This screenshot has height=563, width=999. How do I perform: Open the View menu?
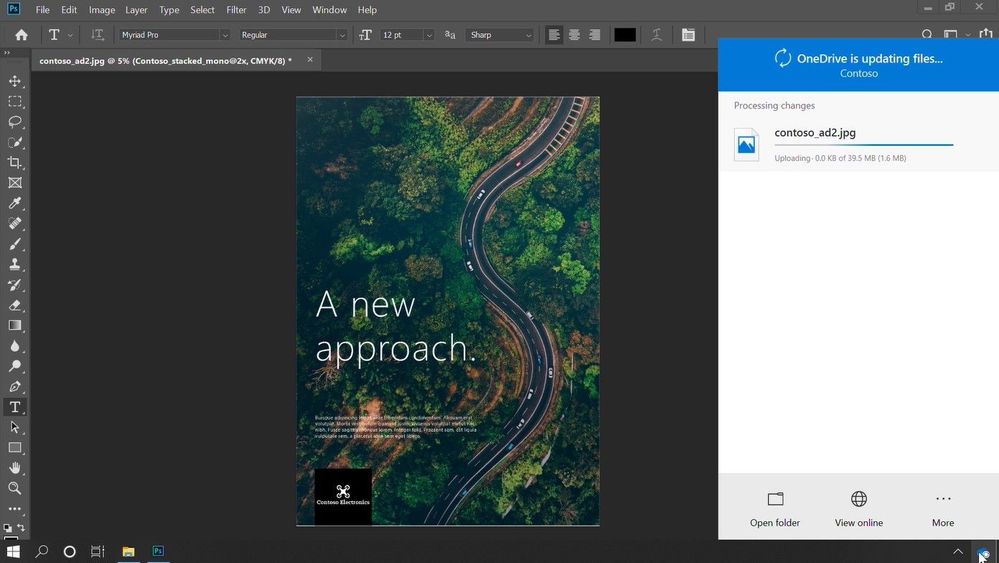pos(291,10)
